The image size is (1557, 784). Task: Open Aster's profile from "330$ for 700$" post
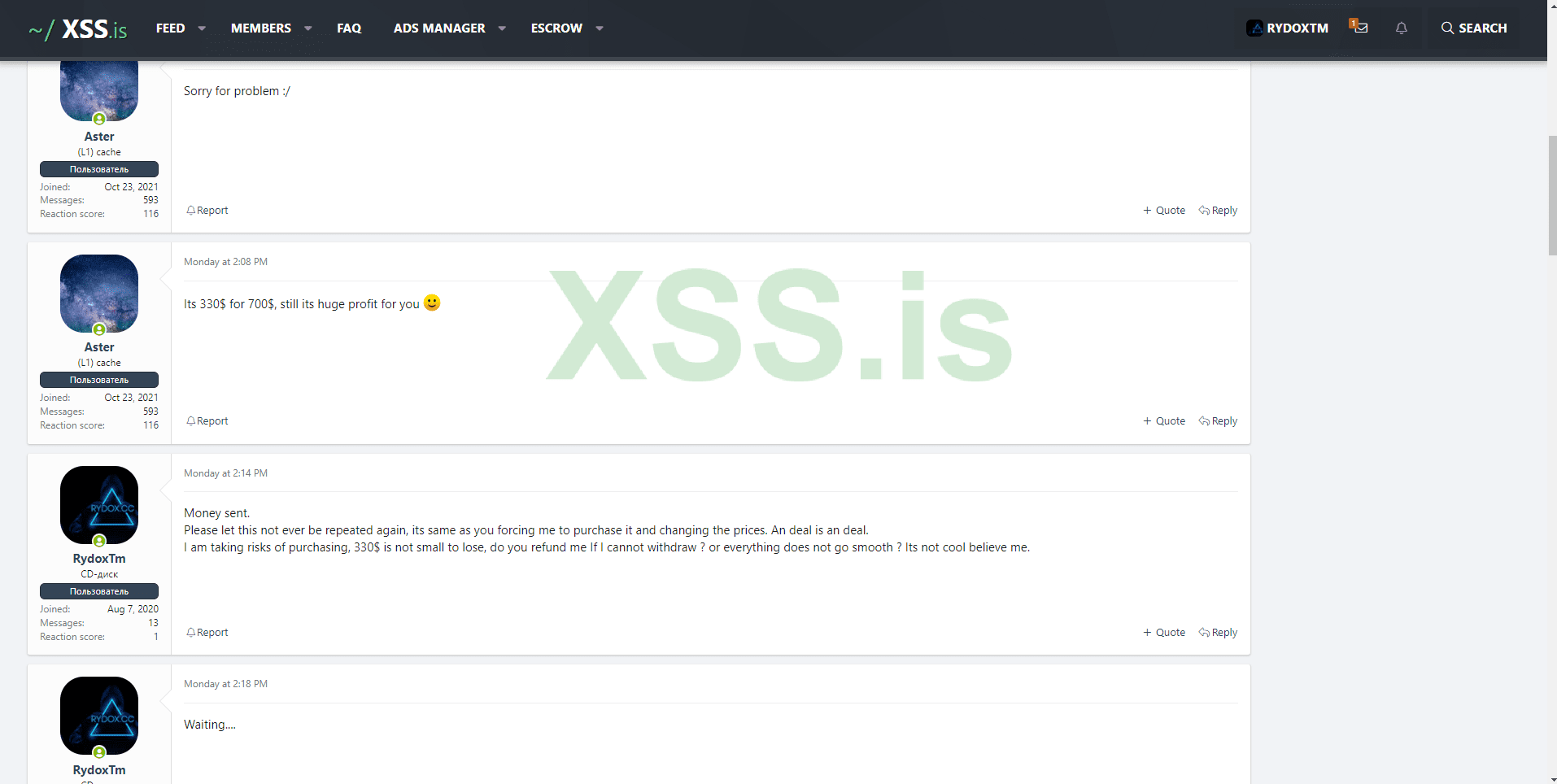click(x=99, y=347)
